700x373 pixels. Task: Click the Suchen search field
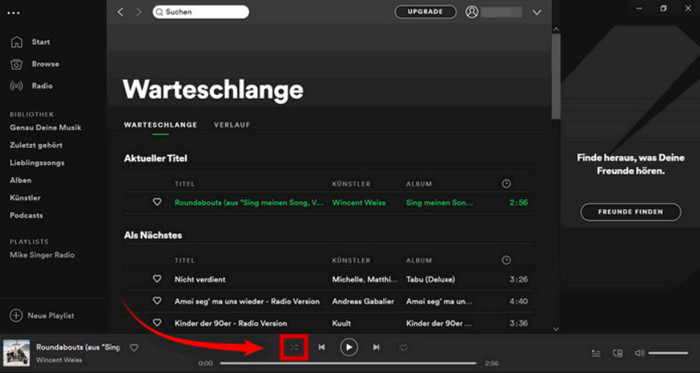200,12
